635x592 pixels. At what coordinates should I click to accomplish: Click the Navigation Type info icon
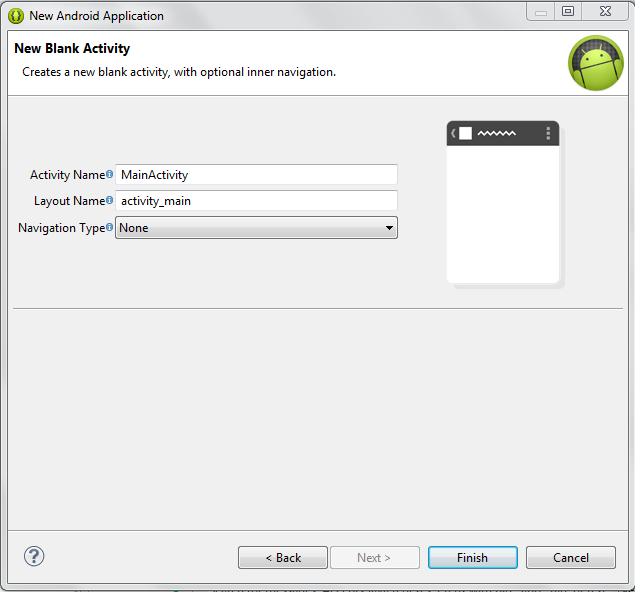109,227
